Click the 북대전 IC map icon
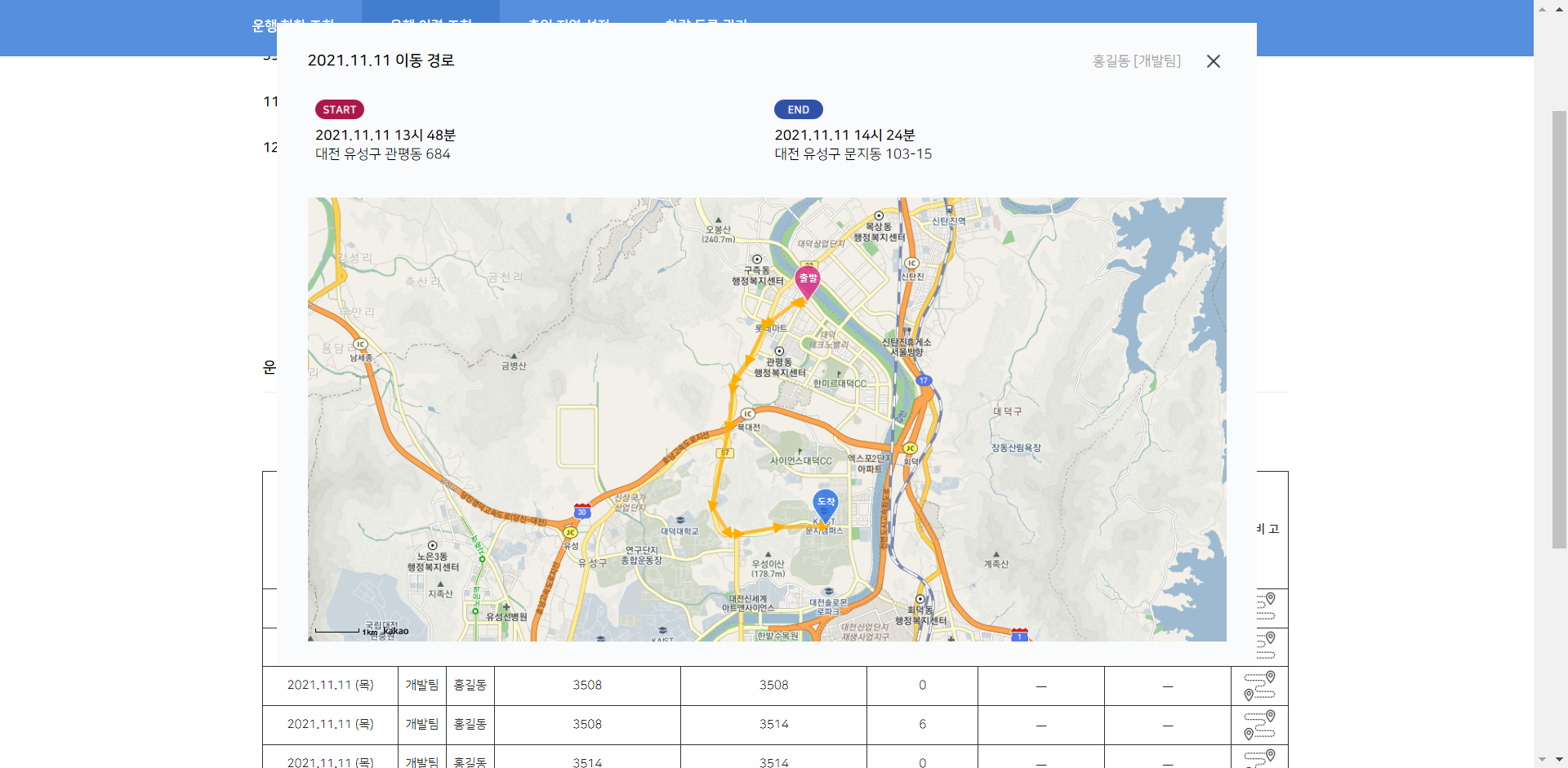This screenshot has width=1568, height=768. (x=747, y=415)
